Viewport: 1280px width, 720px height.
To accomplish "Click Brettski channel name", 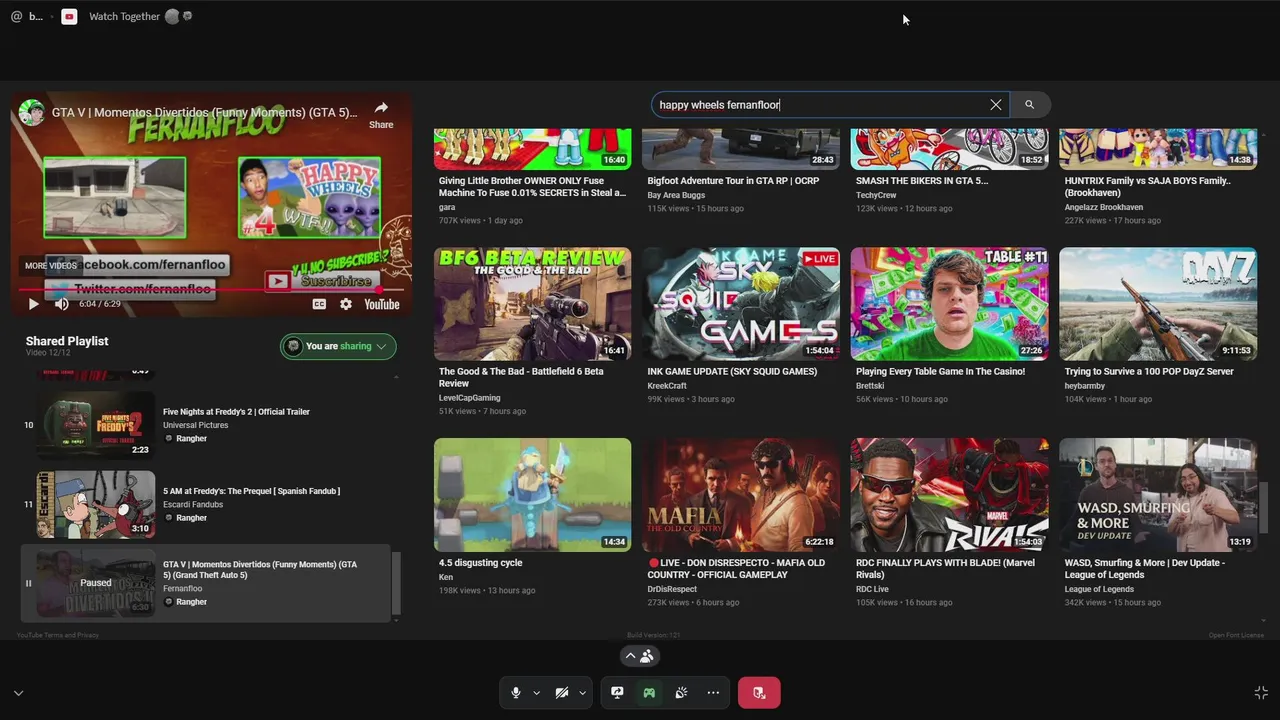I will pos(870,385).
